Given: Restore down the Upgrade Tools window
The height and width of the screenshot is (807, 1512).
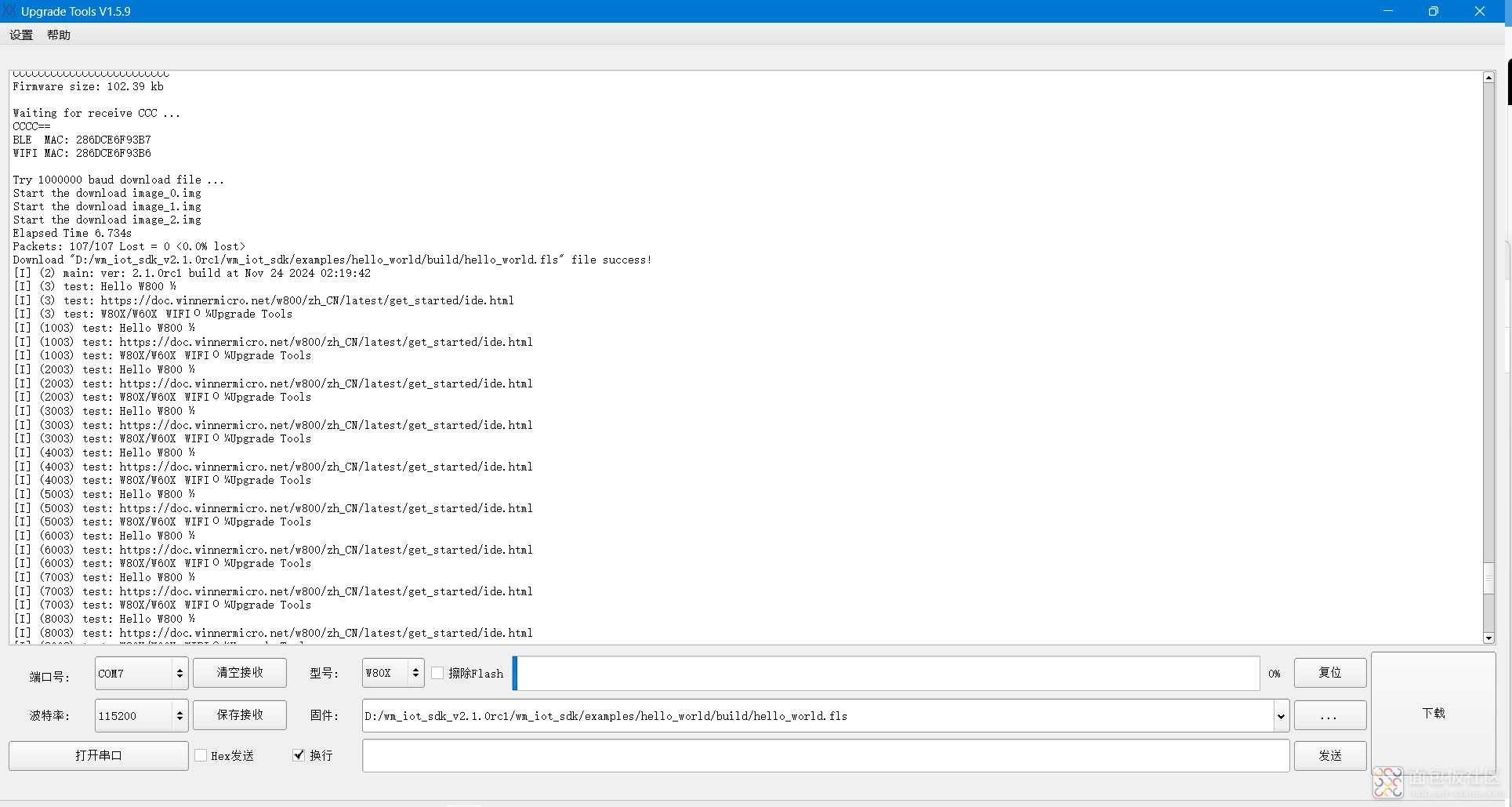Looking at the screenshot, I should [1434, 11].
